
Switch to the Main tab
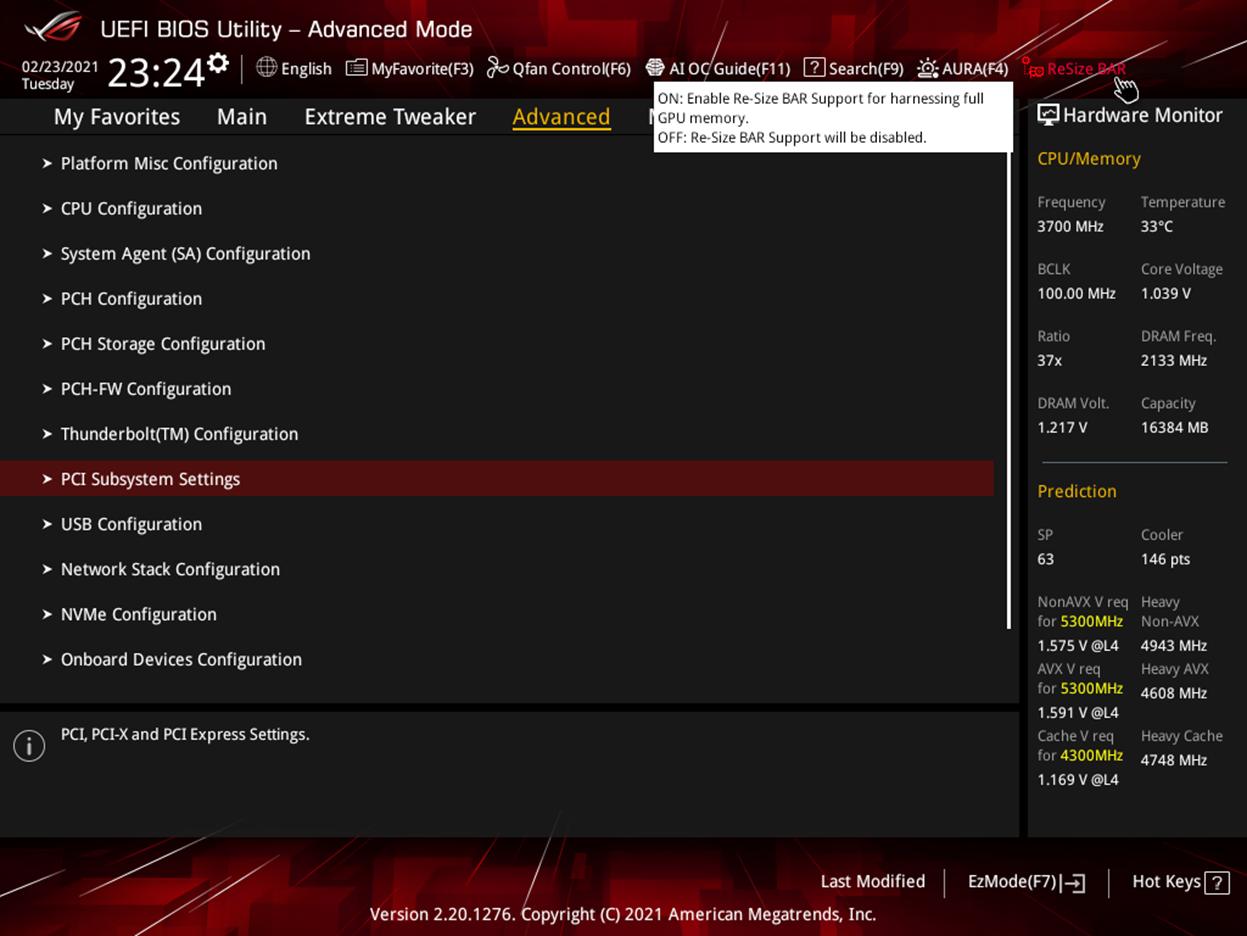(241, 116)
